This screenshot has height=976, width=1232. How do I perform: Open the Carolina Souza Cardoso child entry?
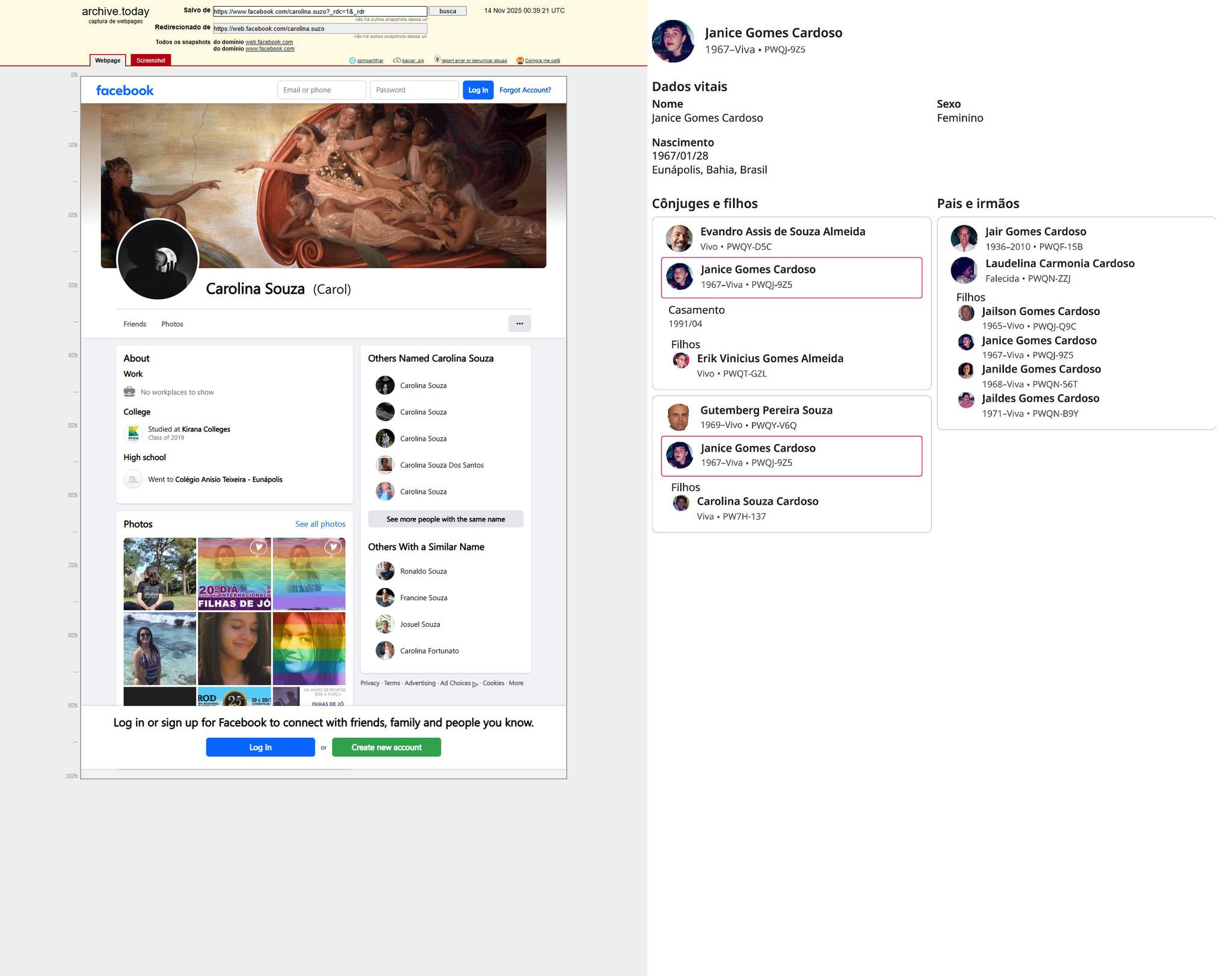[757, 502]
